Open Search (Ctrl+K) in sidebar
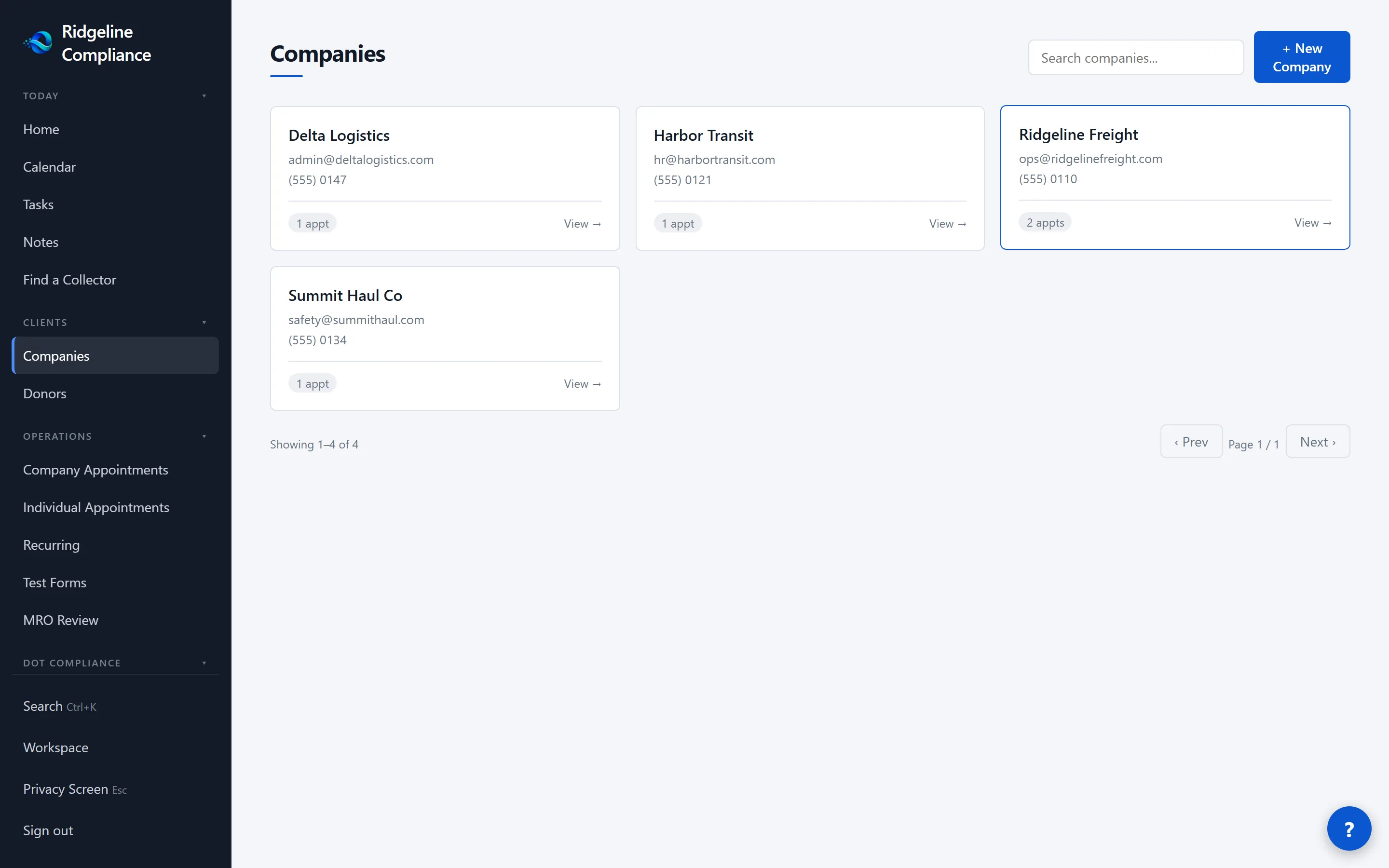 tap(115, 706)
